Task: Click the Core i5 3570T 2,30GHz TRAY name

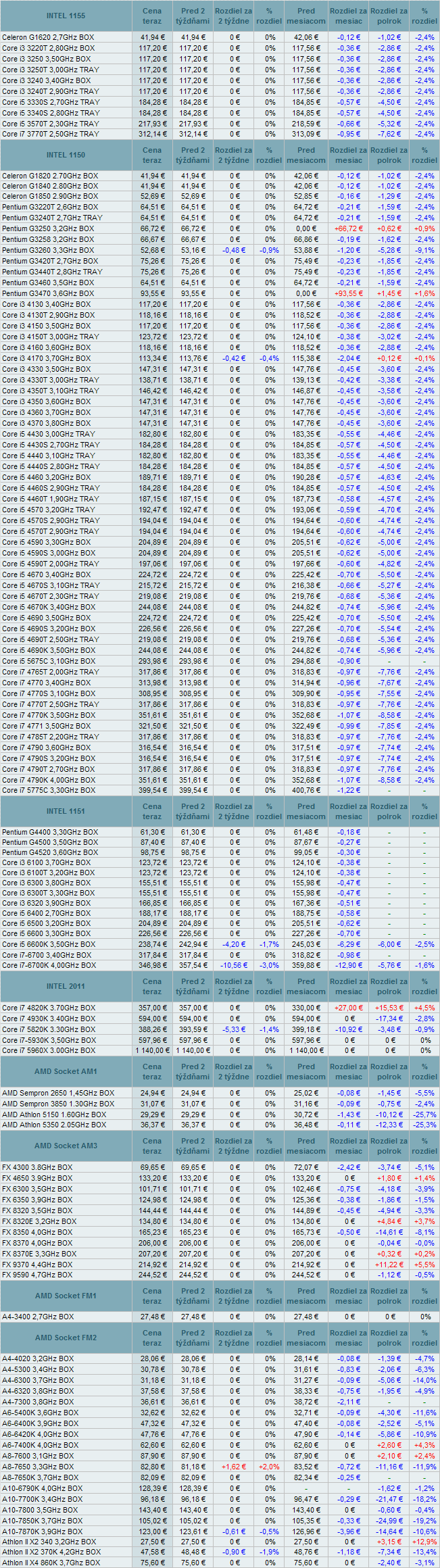Action: click(51, 124)
